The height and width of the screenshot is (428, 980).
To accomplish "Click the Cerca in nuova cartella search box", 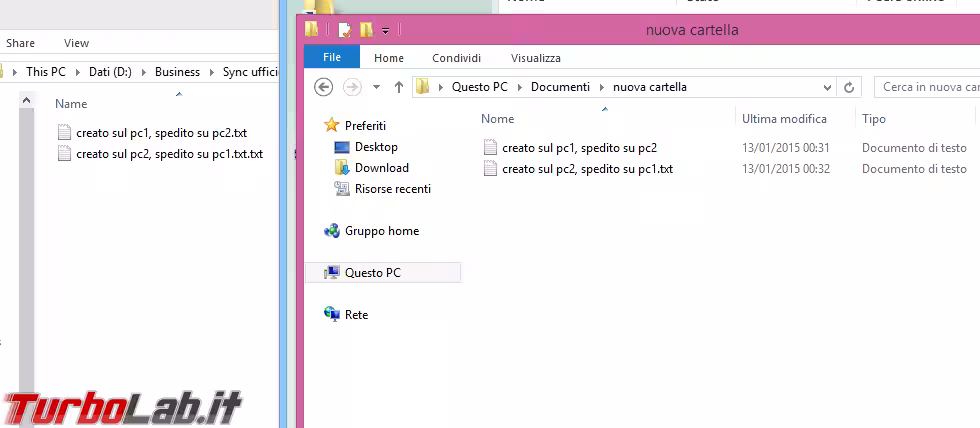I will (928, 87).
